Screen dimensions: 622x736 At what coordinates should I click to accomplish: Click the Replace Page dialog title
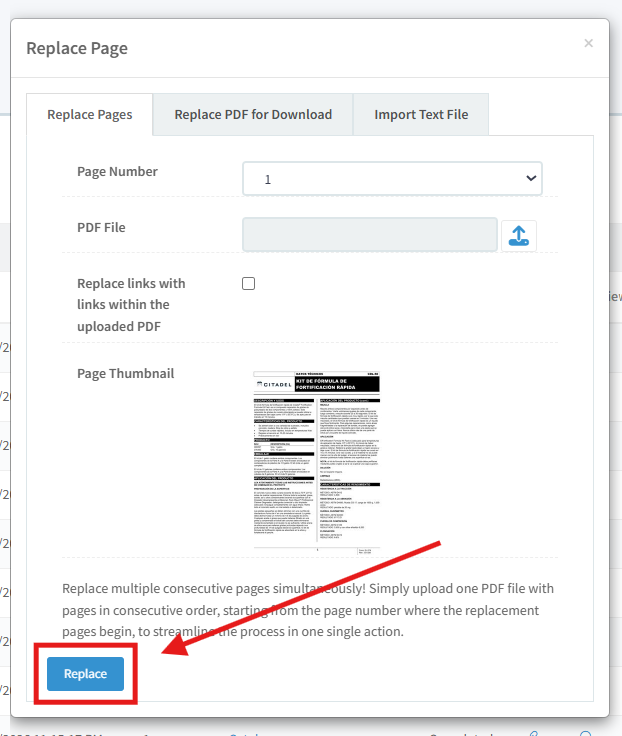(x=77, y=48)
